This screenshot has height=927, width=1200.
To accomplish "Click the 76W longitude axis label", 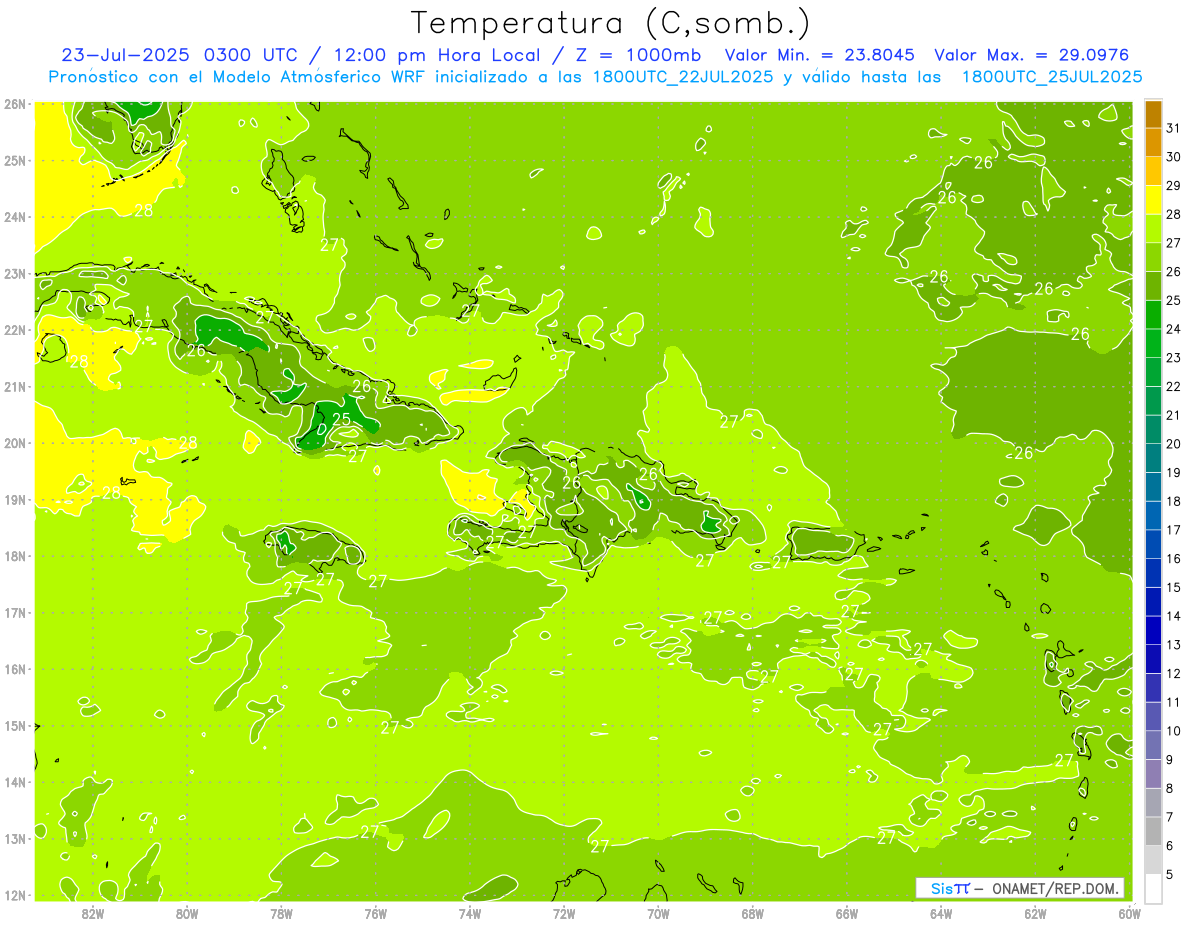I will coord(375,912).
